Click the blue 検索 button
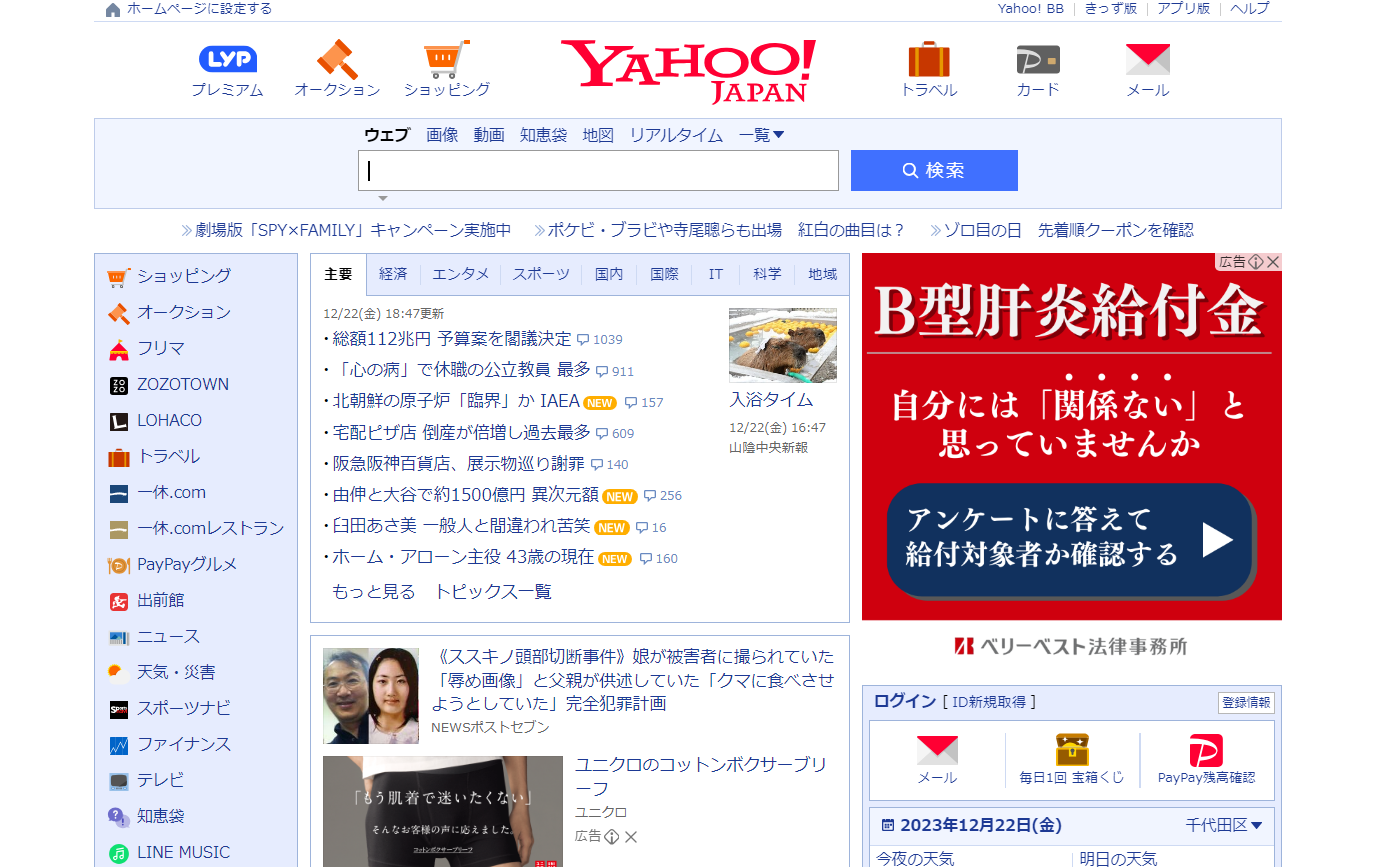The height and width of the screenshot is (867, 1376). pyautogui.click(x=934, y=170)
